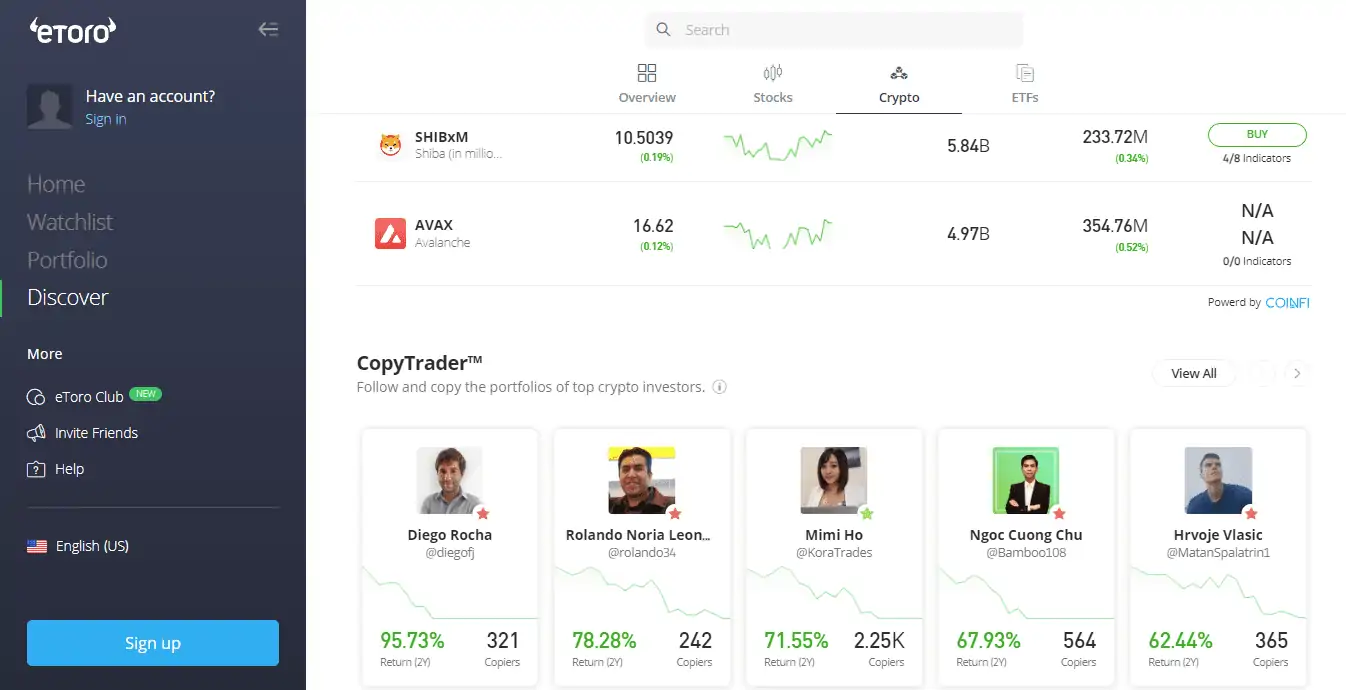Viewport: 1346px width, 690px height.
Task: Open the Help link
Action: (69, 469)
